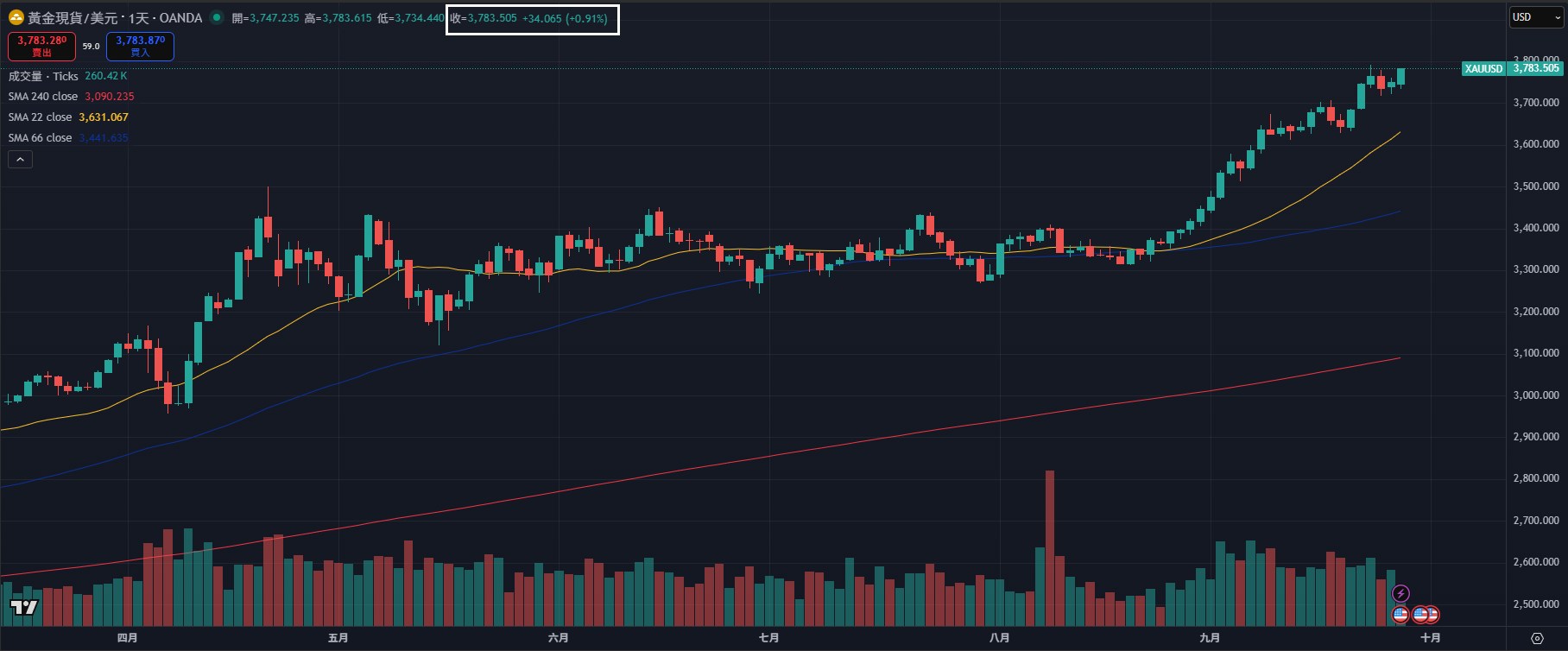This screenshot has height=651, width=1568.
Task: Open chart settings hexagon gear icon
Action: coord(1537,638)
